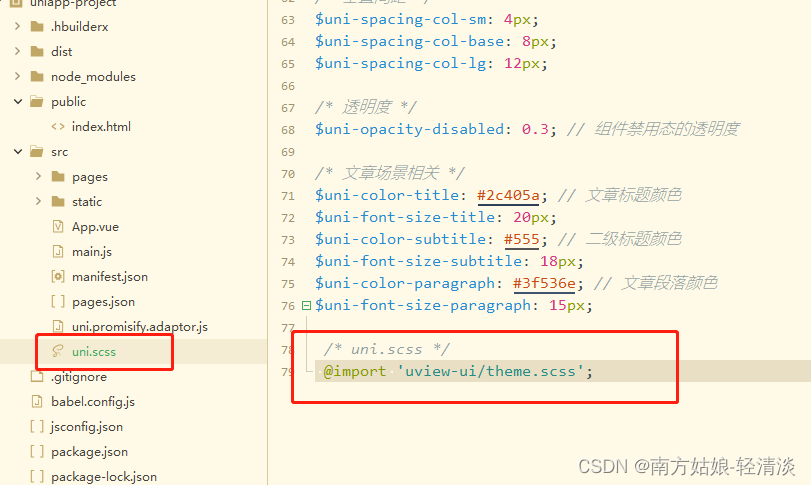Click the pages folder icon
This screenshot has height=485, width=811.
pos(58,177)
